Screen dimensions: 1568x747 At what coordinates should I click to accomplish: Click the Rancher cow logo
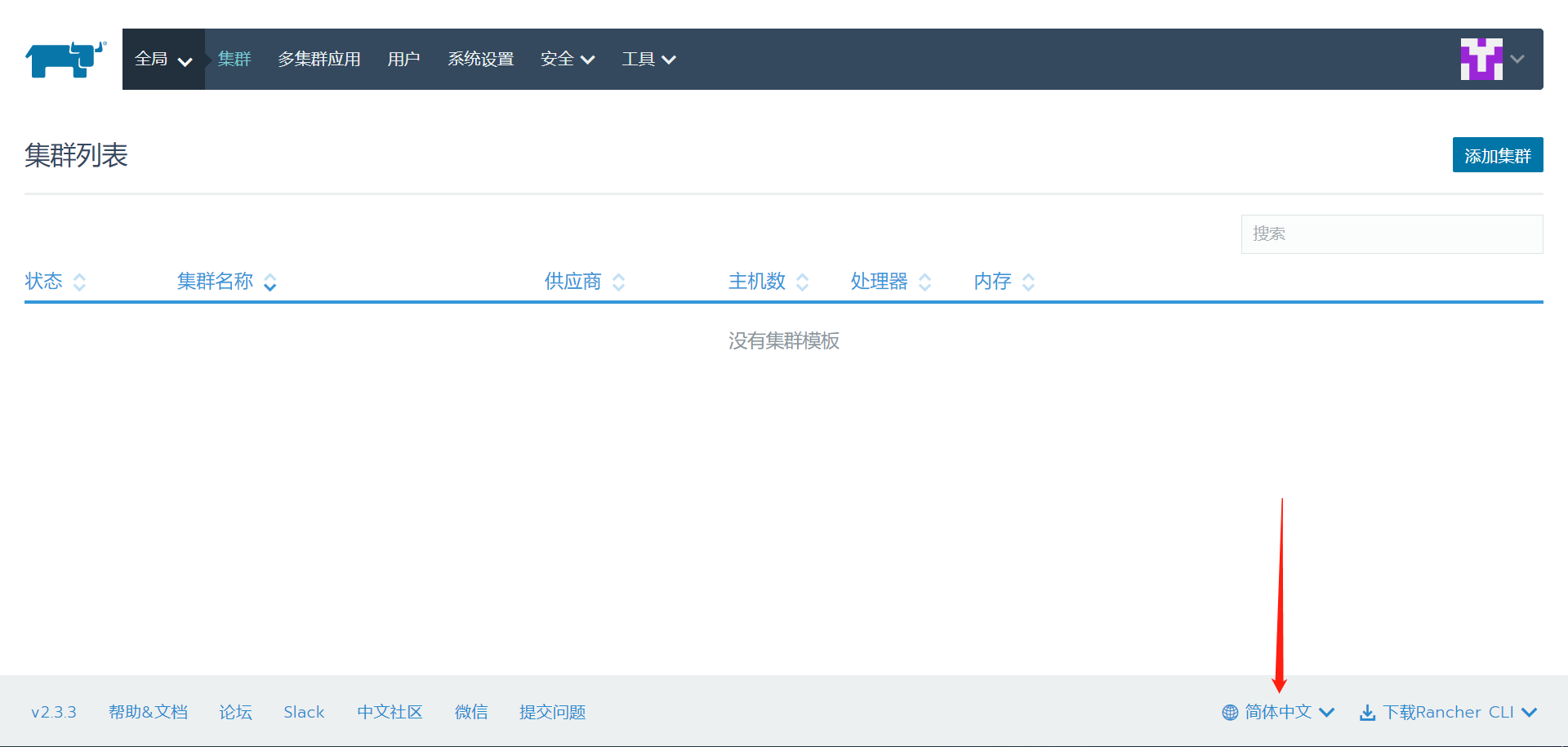65,60
